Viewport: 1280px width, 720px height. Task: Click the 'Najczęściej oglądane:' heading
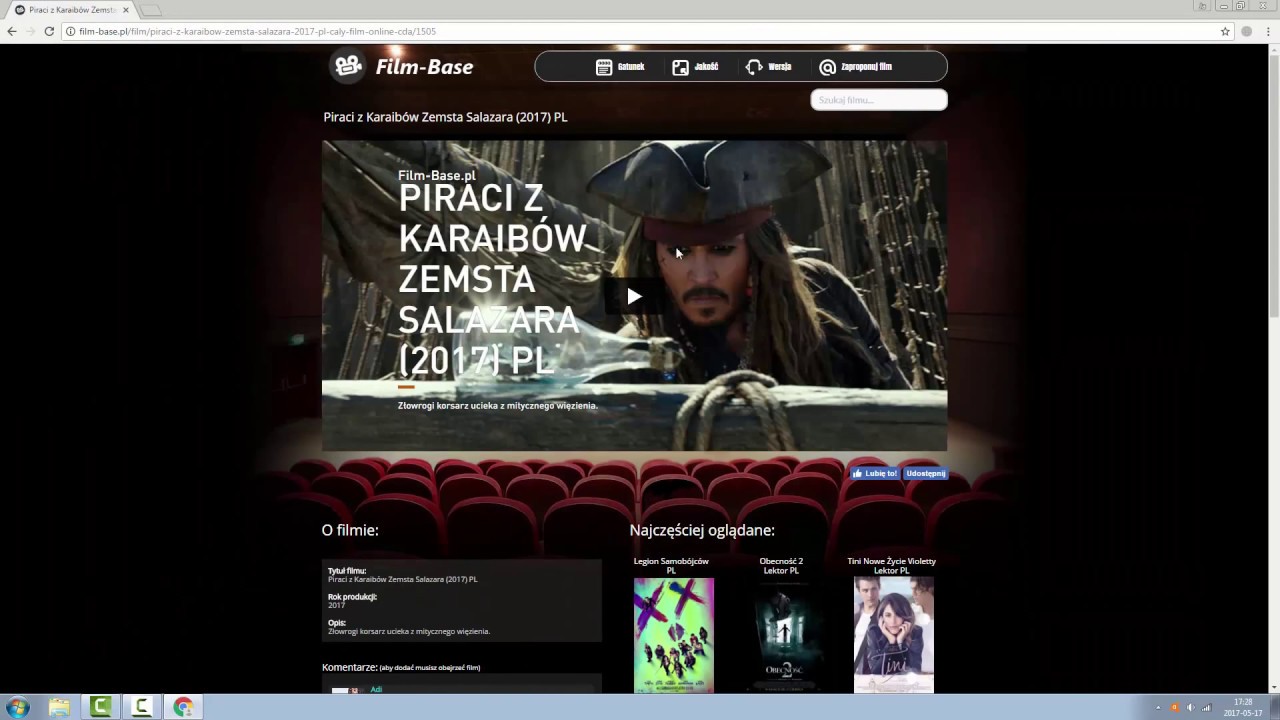[x=702, y=530]
